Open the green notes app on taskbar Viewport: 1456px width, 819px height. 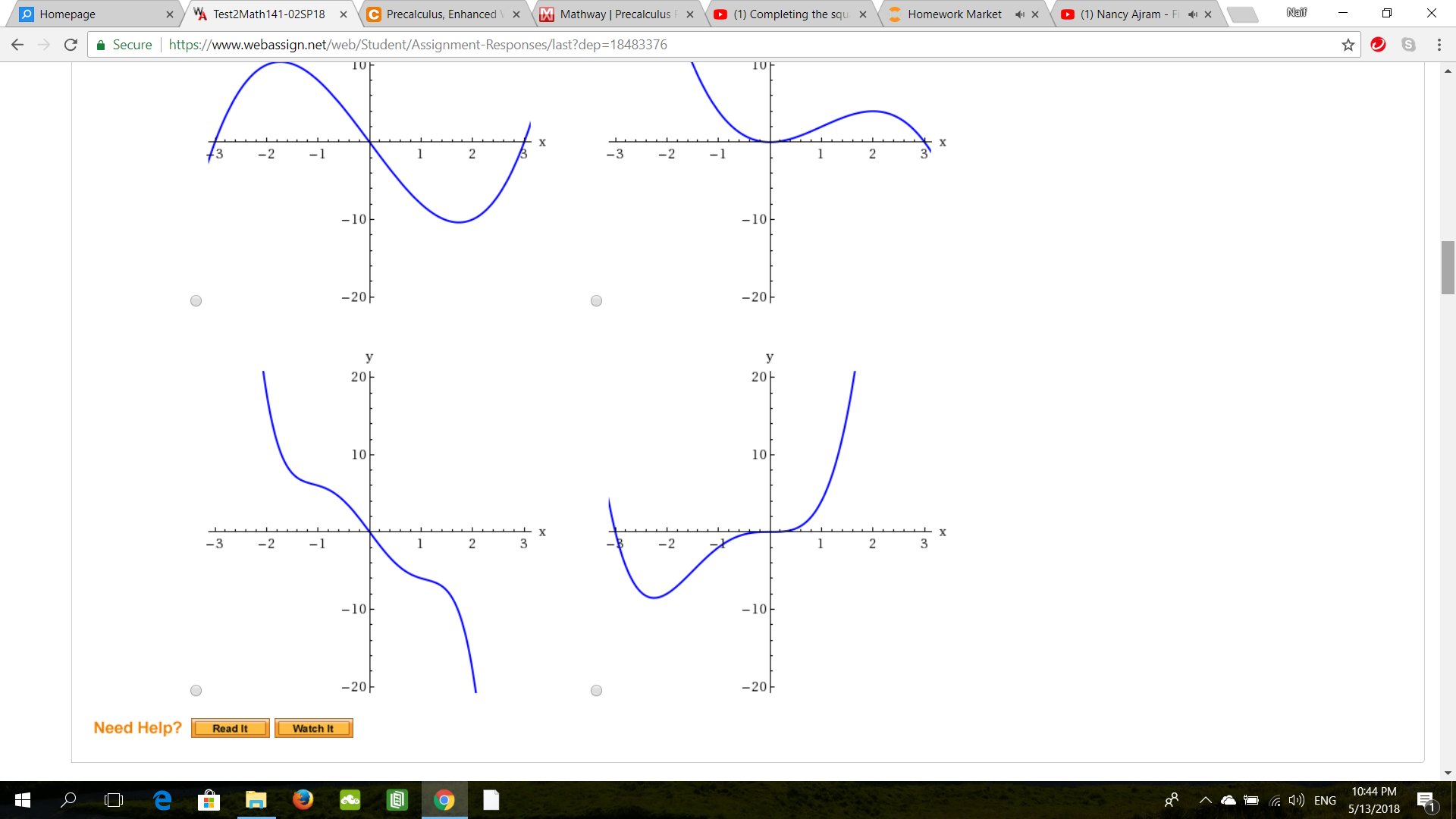pos(397,800)
